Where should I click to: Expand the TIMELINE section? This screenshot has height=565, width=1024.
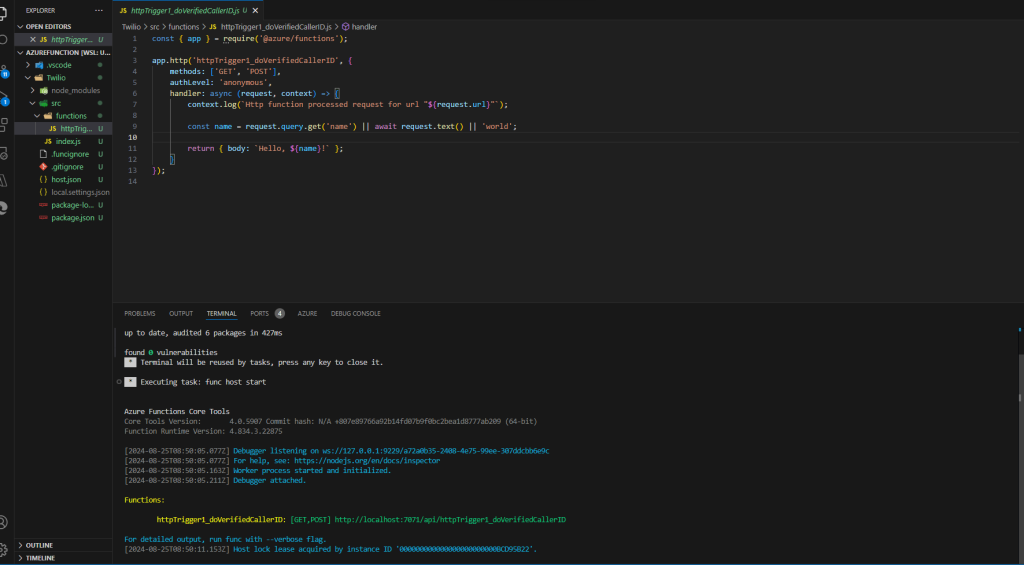pos(40,557)
